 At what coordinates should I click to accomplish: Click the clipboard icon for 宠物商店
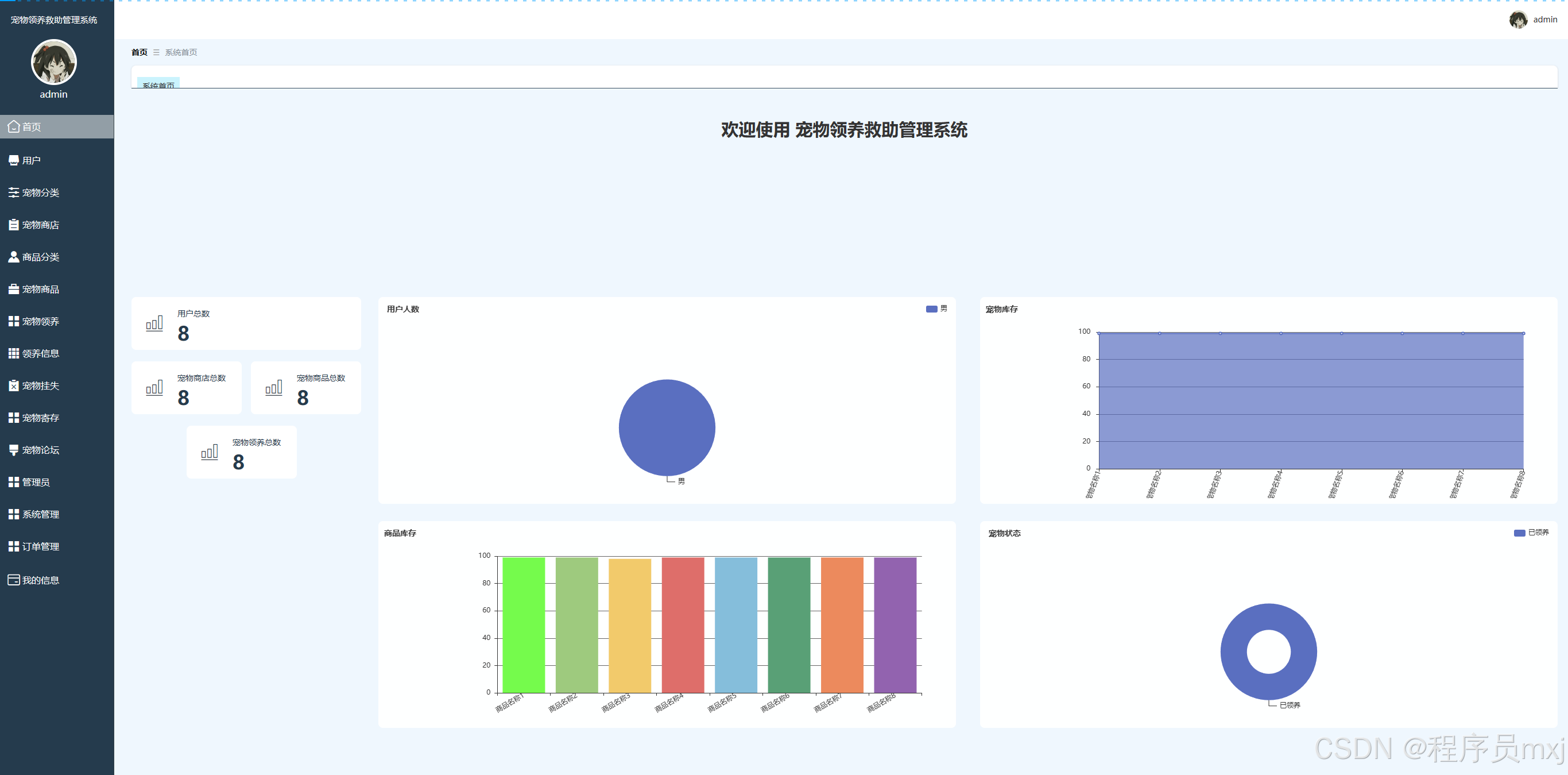(13, 225)
